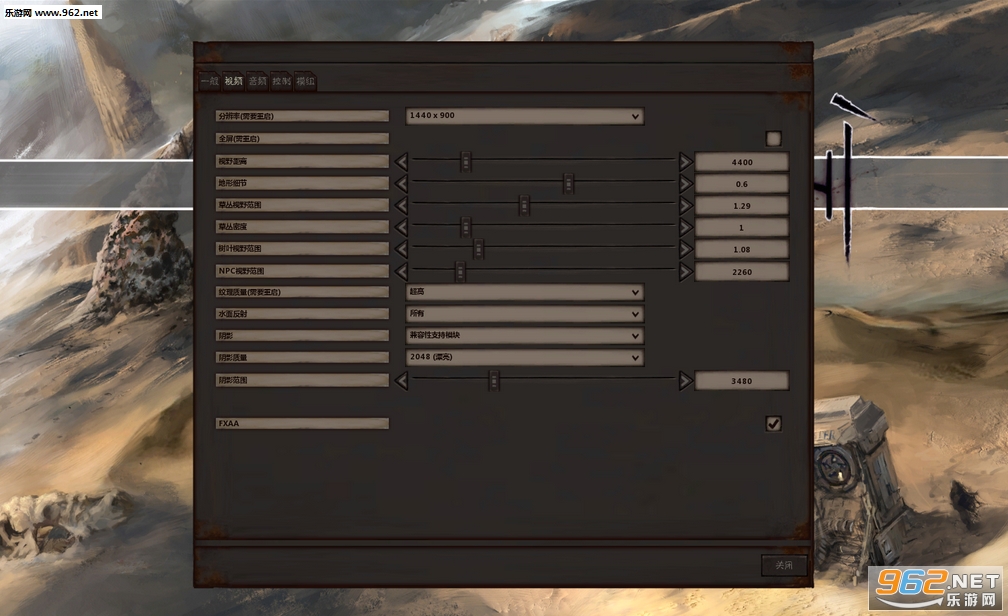
Task: Select the 视频 tab
Action: tap(234, 81)
